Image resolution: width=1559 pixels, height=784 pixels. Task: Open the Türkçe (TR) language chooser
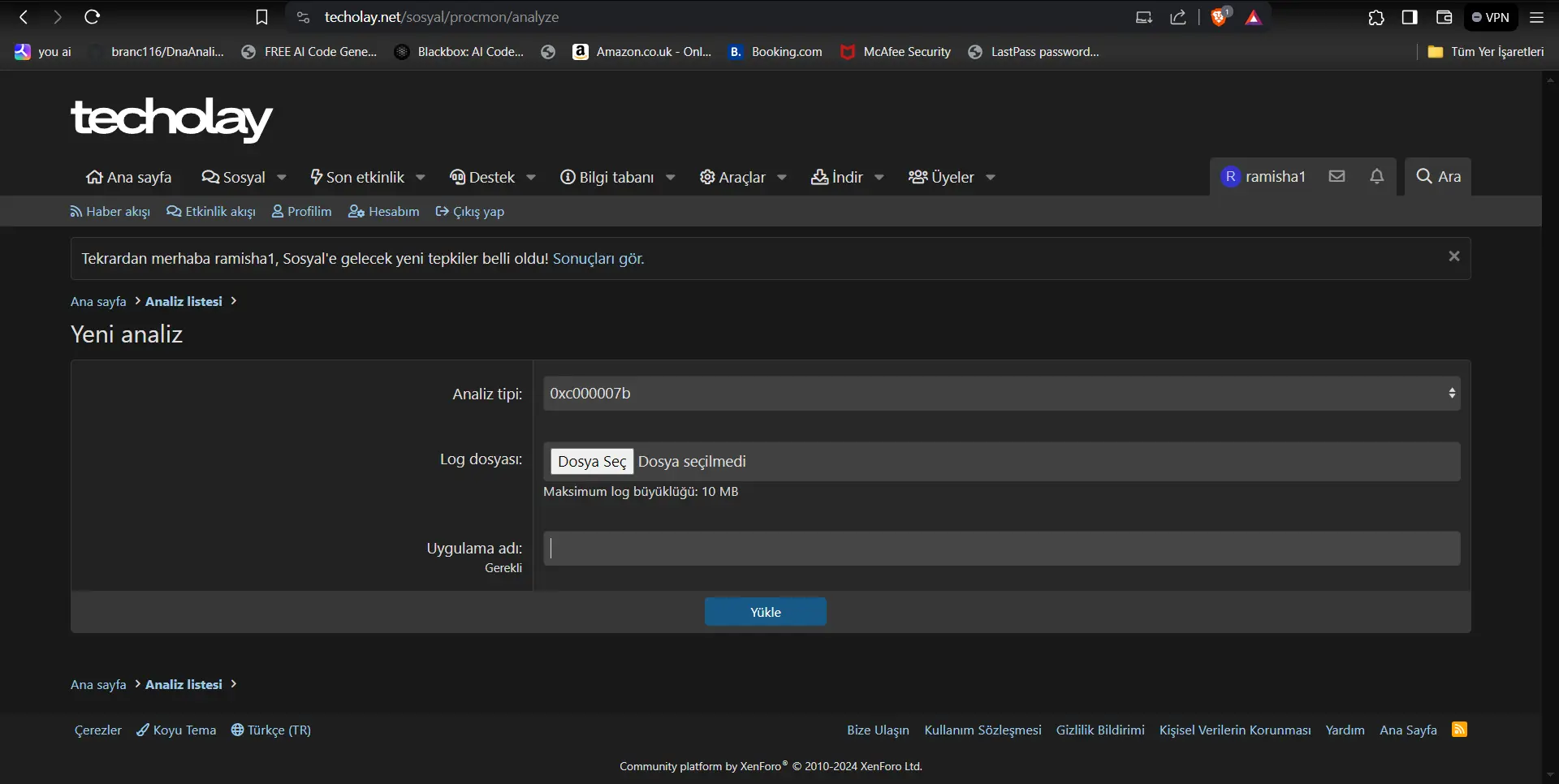coord(271,730)
